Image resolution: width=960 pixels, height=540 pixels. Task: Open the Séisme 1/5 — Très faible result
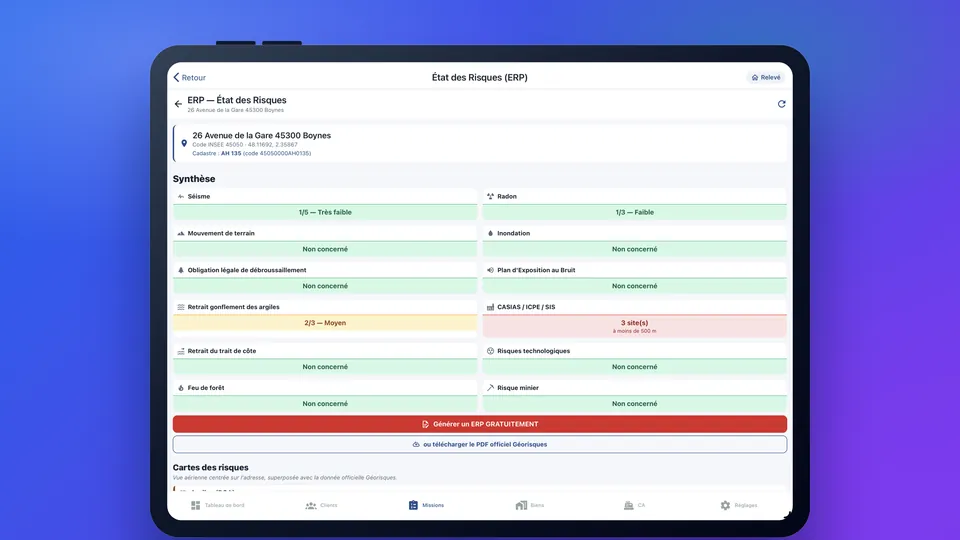tap(325, 212)
